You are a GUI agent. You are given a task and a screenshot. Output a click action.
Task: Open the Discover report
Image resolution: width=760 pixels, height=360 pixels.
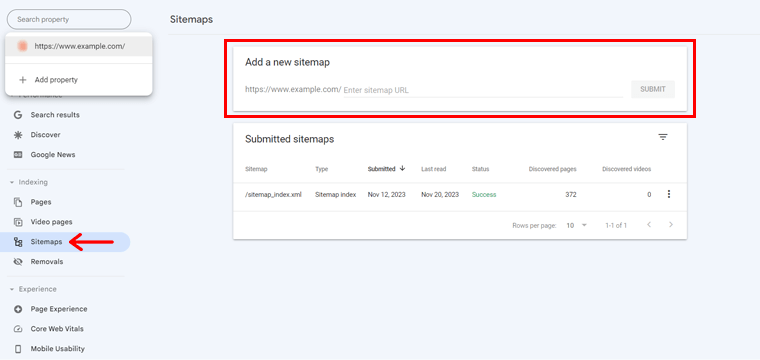click(x=46, y=135)
